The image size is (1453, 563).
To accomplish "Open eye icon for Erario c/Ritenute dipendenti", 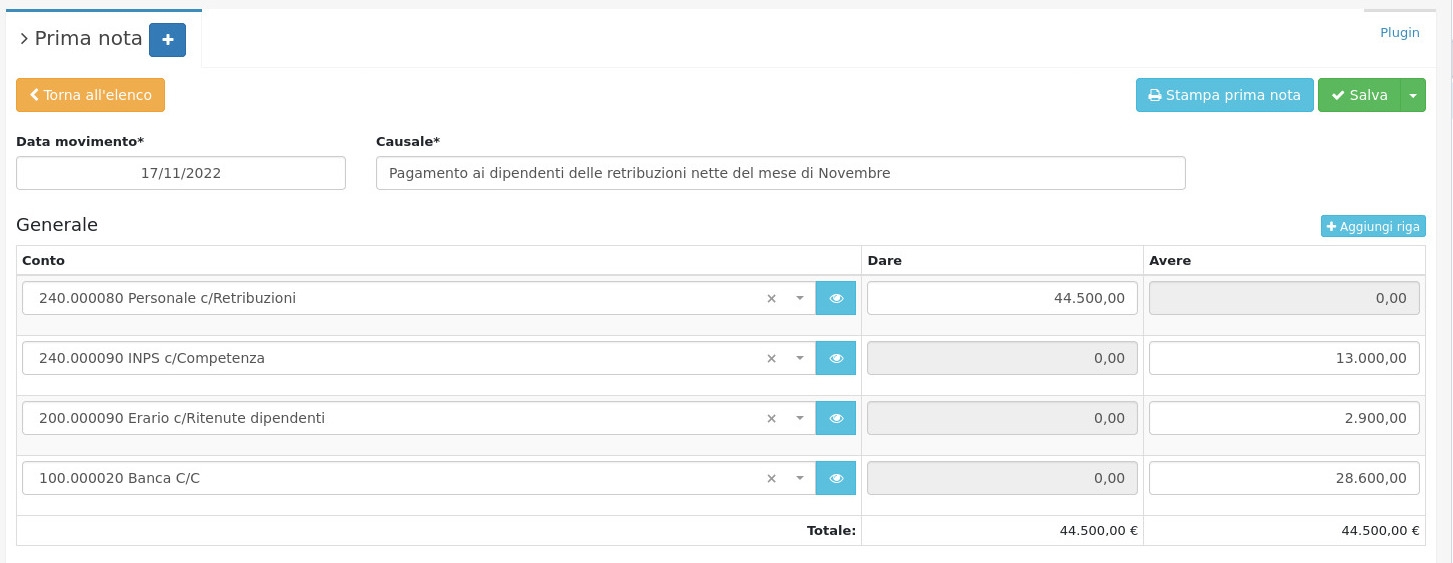I will tap(836, 418).
